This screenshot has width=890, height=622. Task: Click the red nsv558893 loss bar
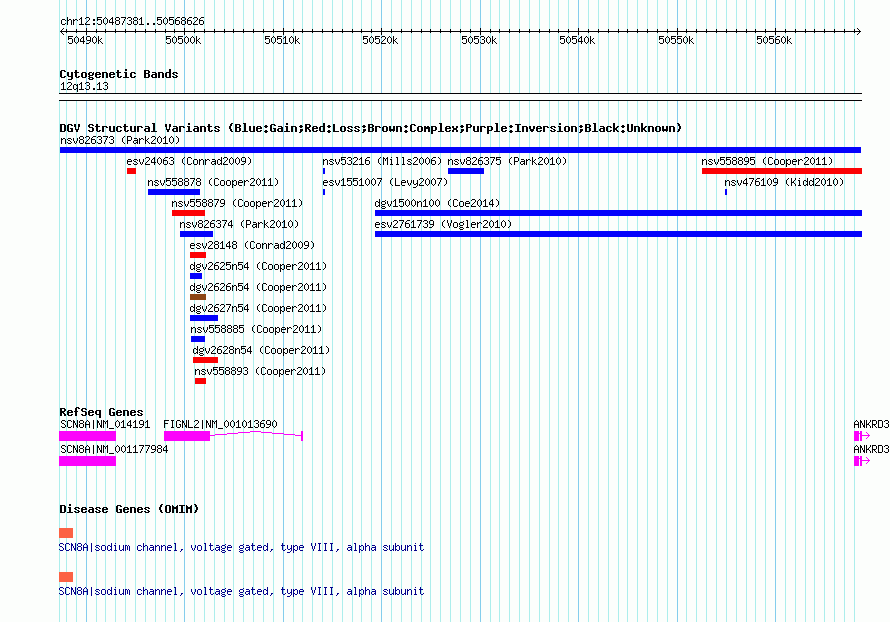pyautogui.click(x=200, y=381)
